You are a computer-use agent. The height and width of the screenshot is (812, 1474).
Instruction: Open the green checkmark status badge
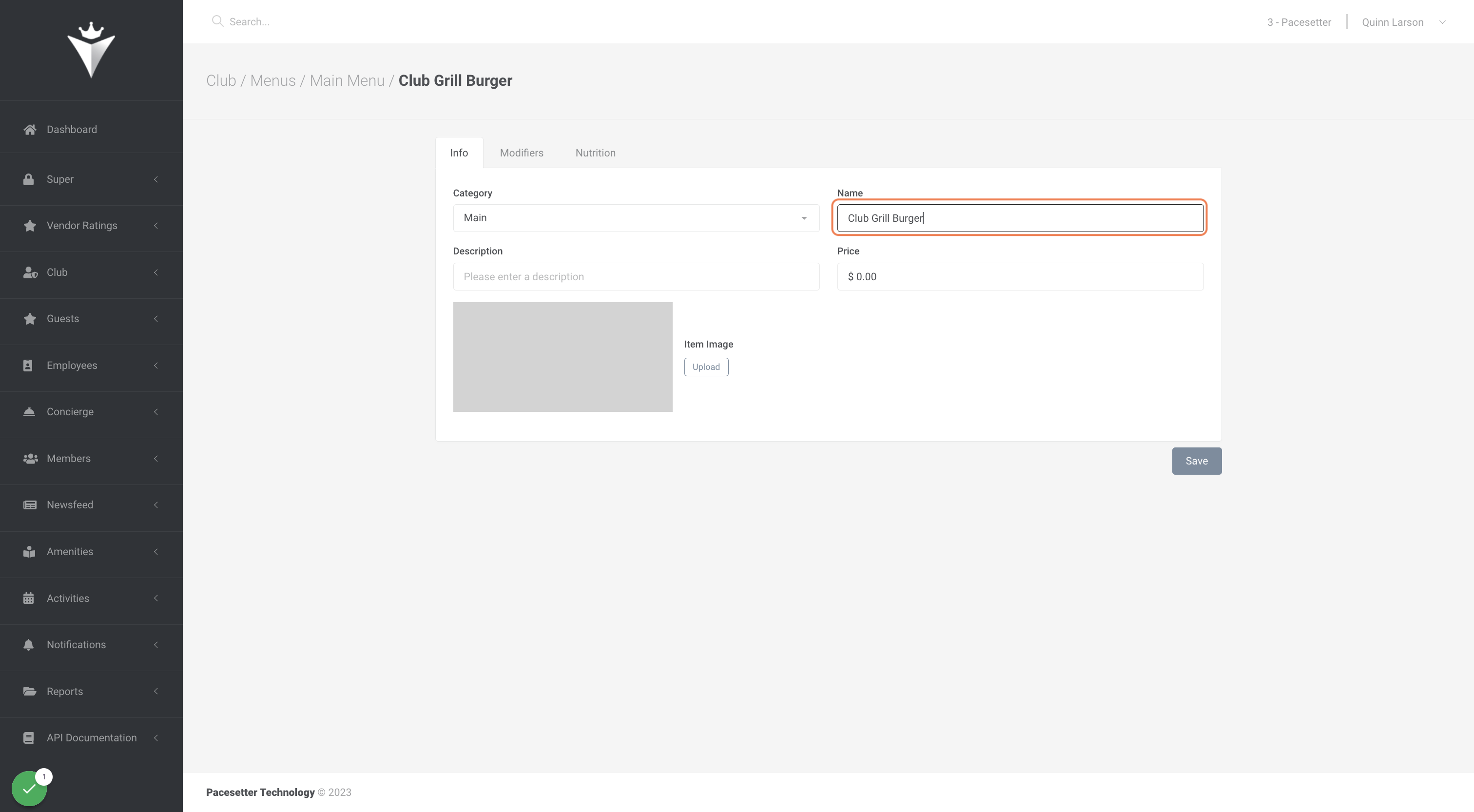[x=29, y=789]
